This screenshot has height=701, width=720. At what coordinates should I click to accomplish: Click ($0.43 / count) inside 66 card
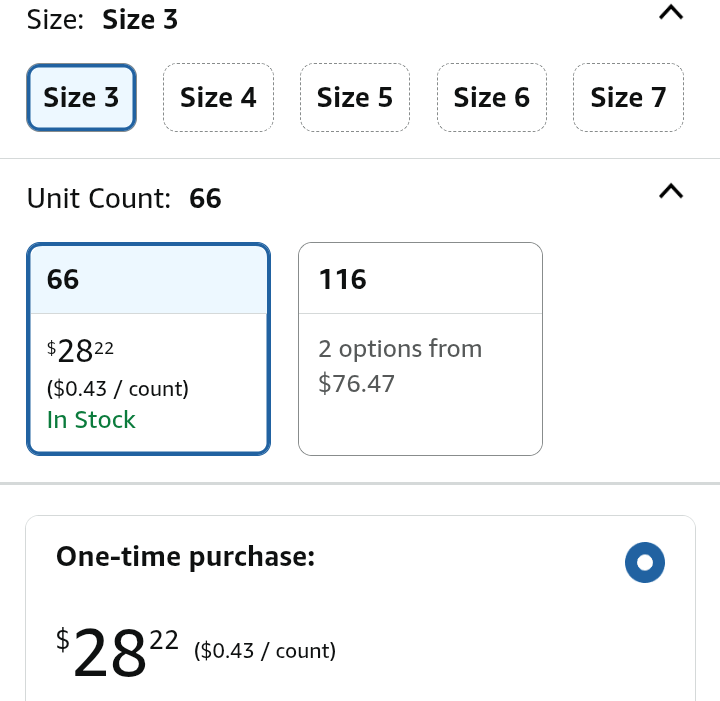point(117,388)
